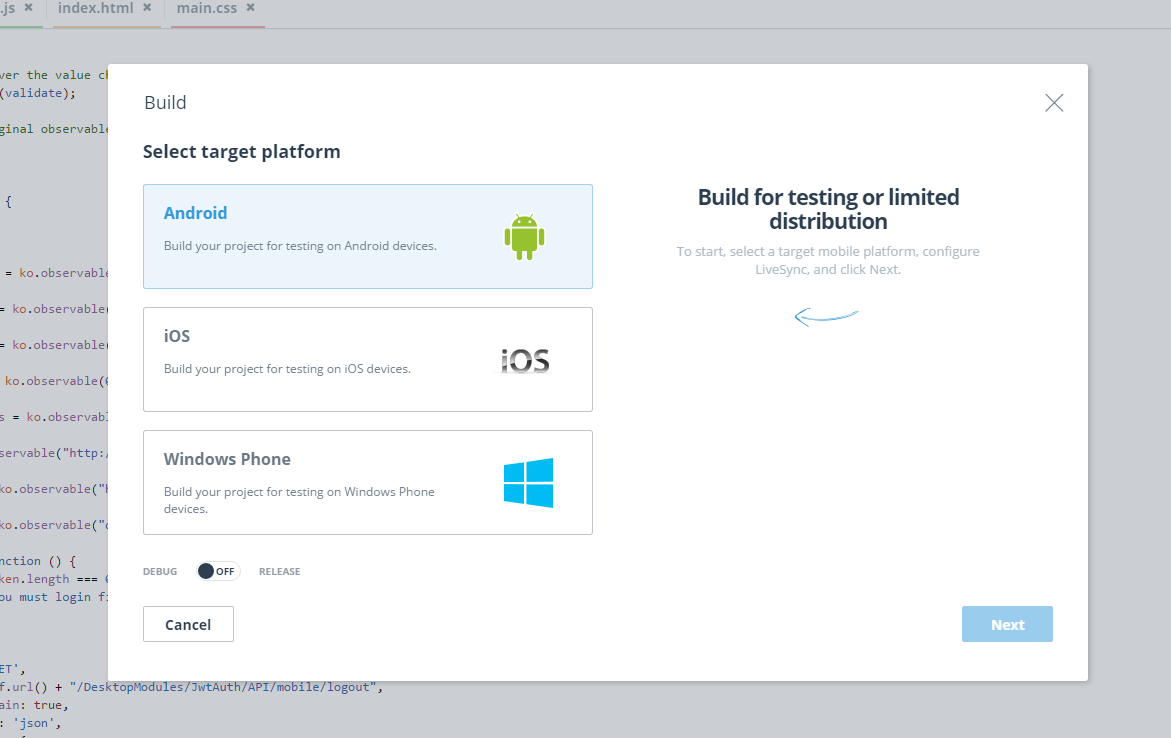Click the Cancel button
The image size is (1171, 738).
(x=188, y=624)
